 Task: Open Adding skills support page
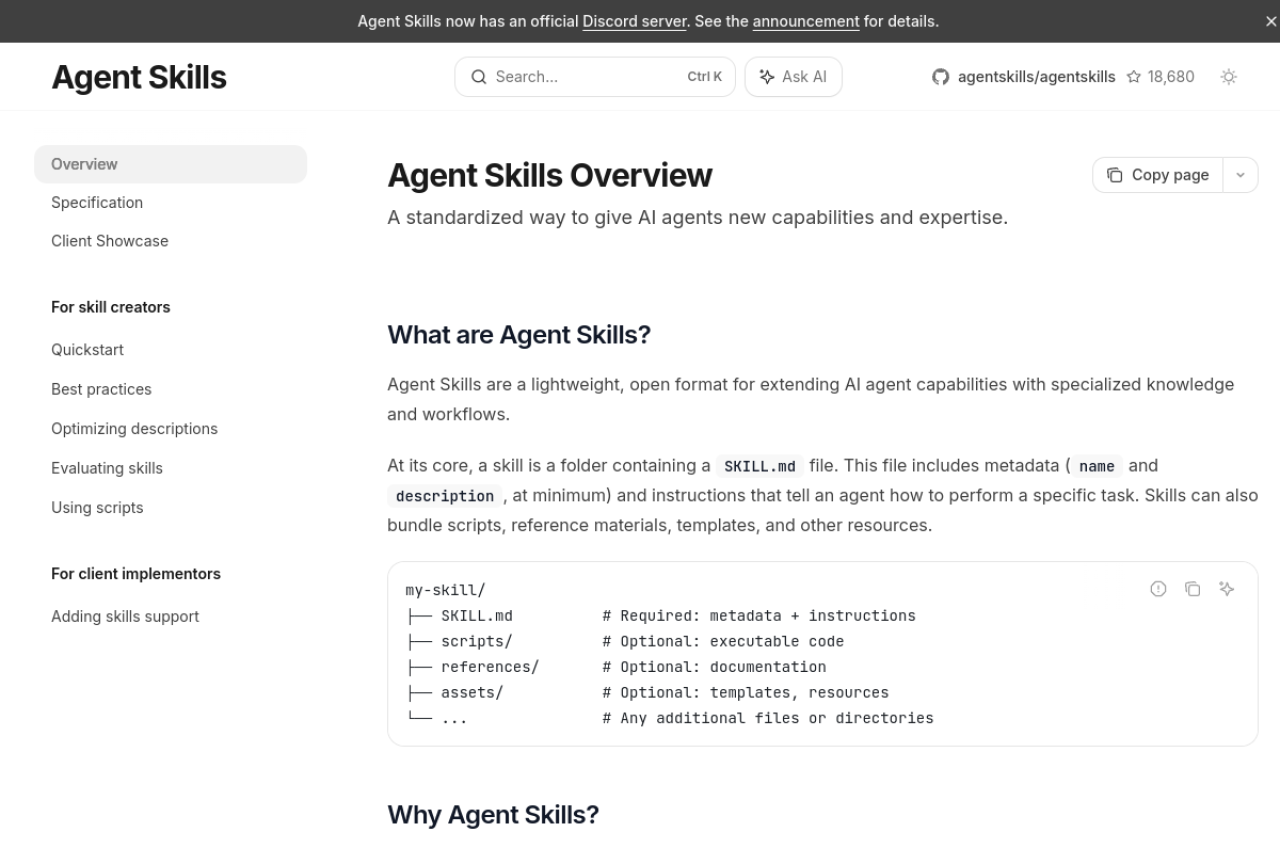pos(125,616)
